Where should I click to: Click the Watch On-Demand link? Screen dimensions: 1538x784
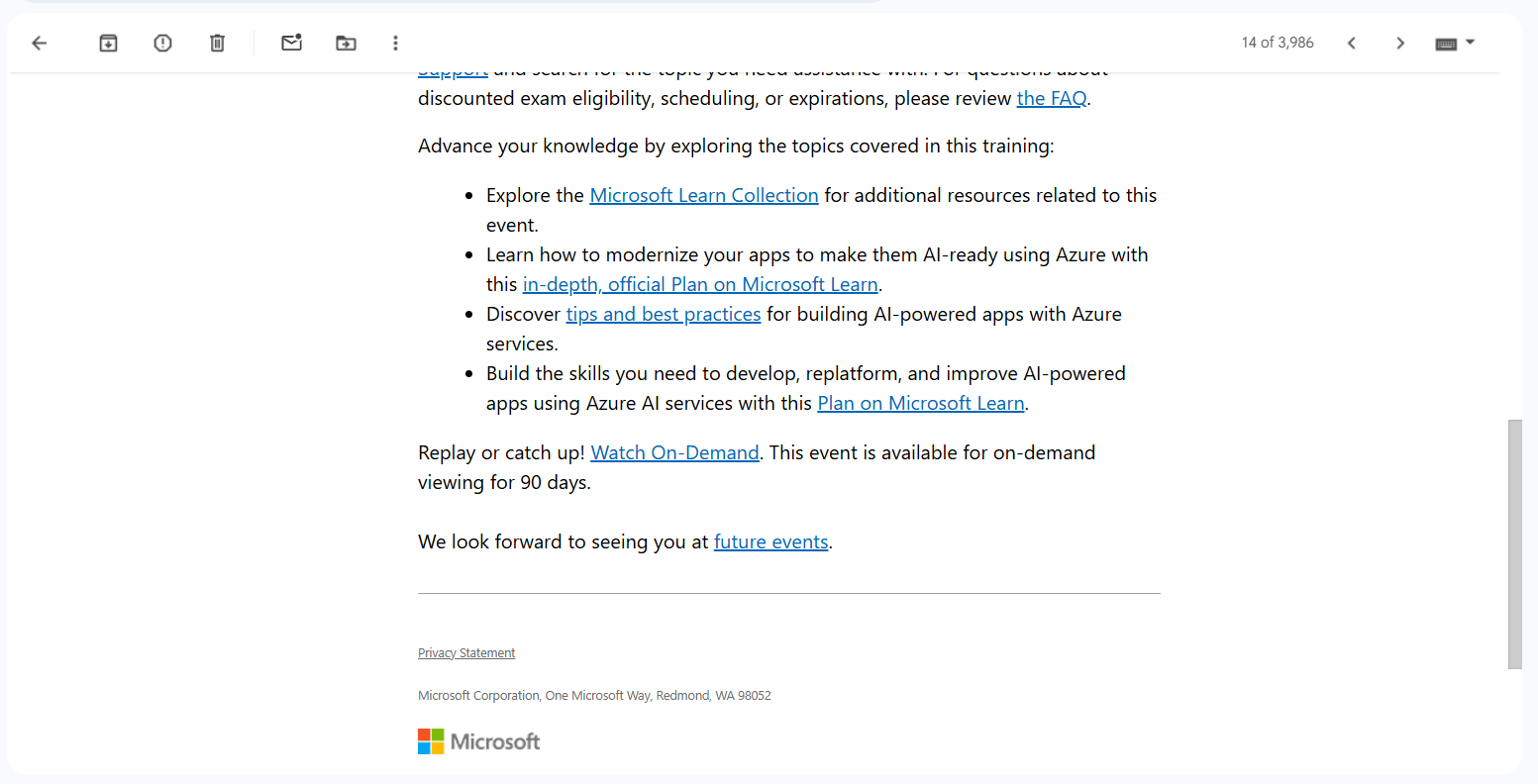[675, 452]
